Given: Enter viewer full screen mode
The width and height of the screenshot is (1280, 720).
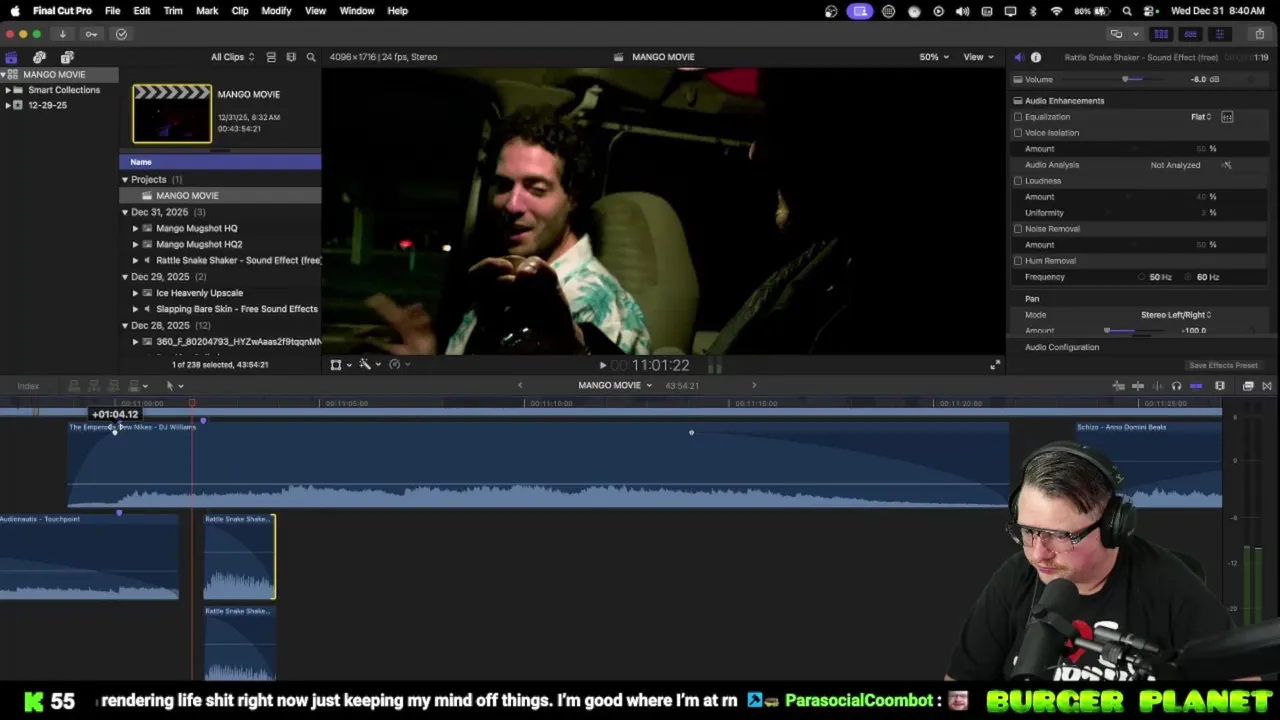Looking at the screenshot, I should pos(994,365).
